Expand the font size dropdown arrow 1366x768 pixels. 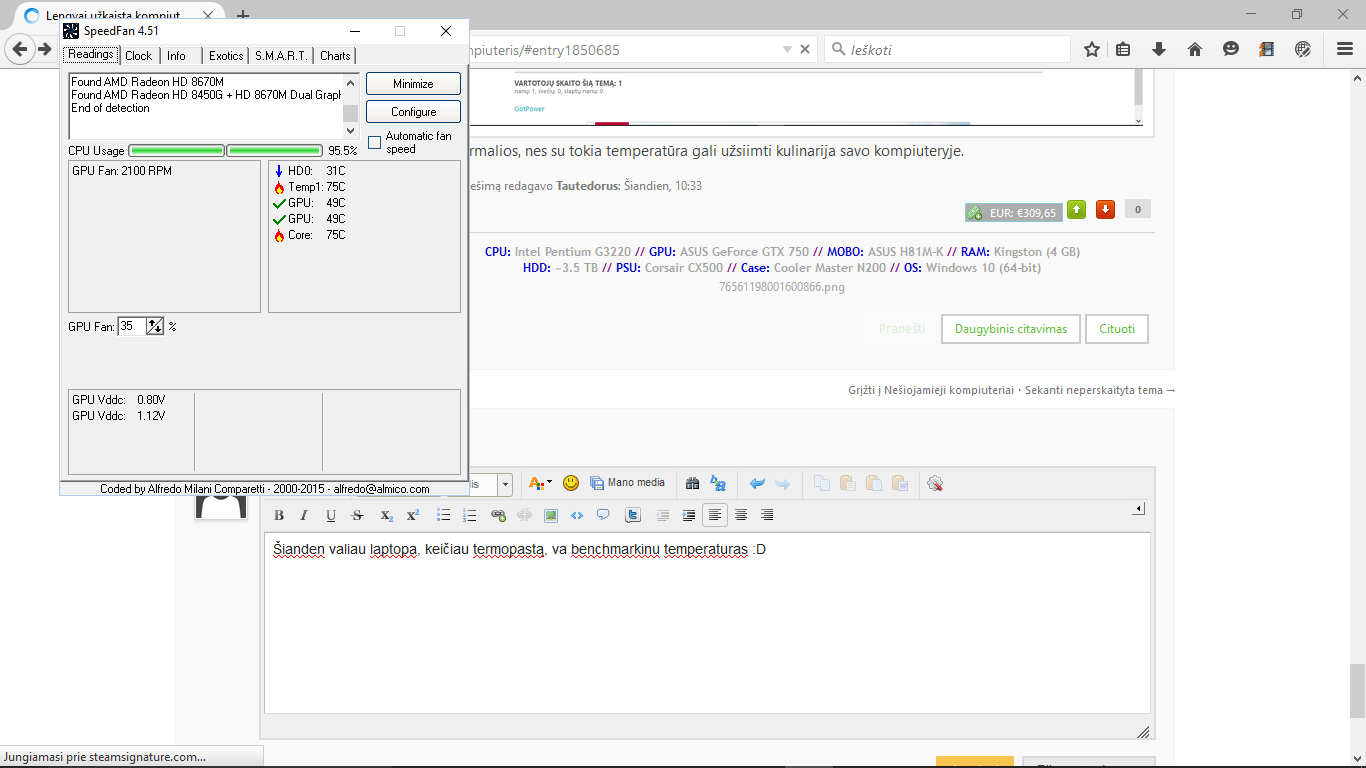[x=505, y=484]
